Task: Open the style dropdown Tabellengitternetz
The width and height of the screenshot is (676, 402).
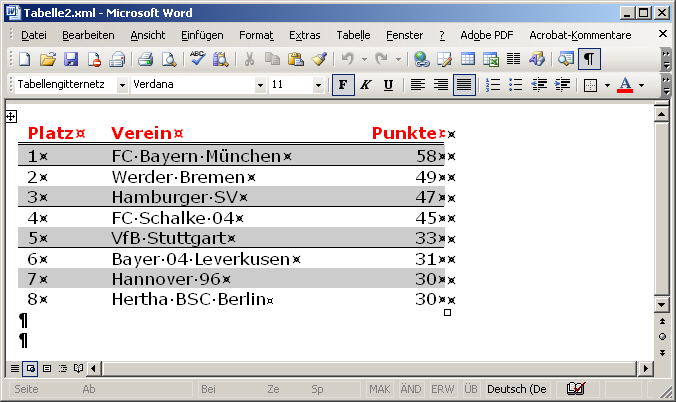Action: pos(122,85)
